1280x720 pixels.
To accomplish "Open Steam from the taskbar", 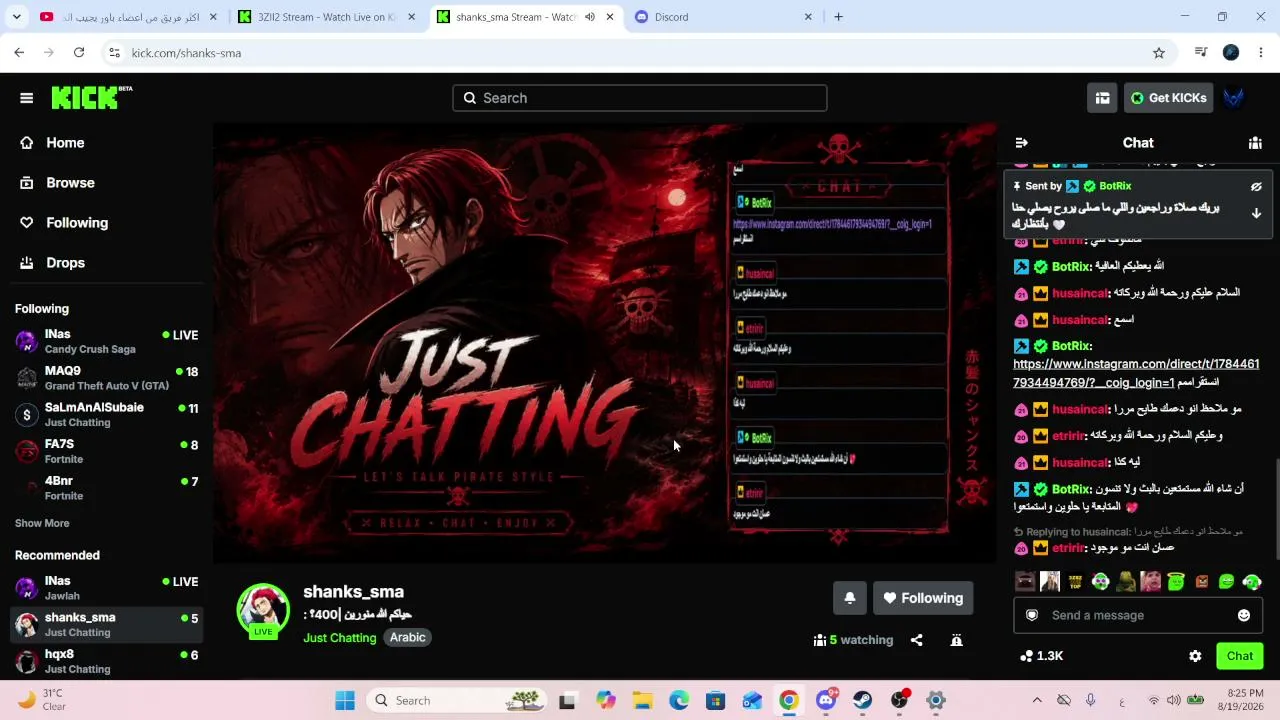I will pos(862,700).
